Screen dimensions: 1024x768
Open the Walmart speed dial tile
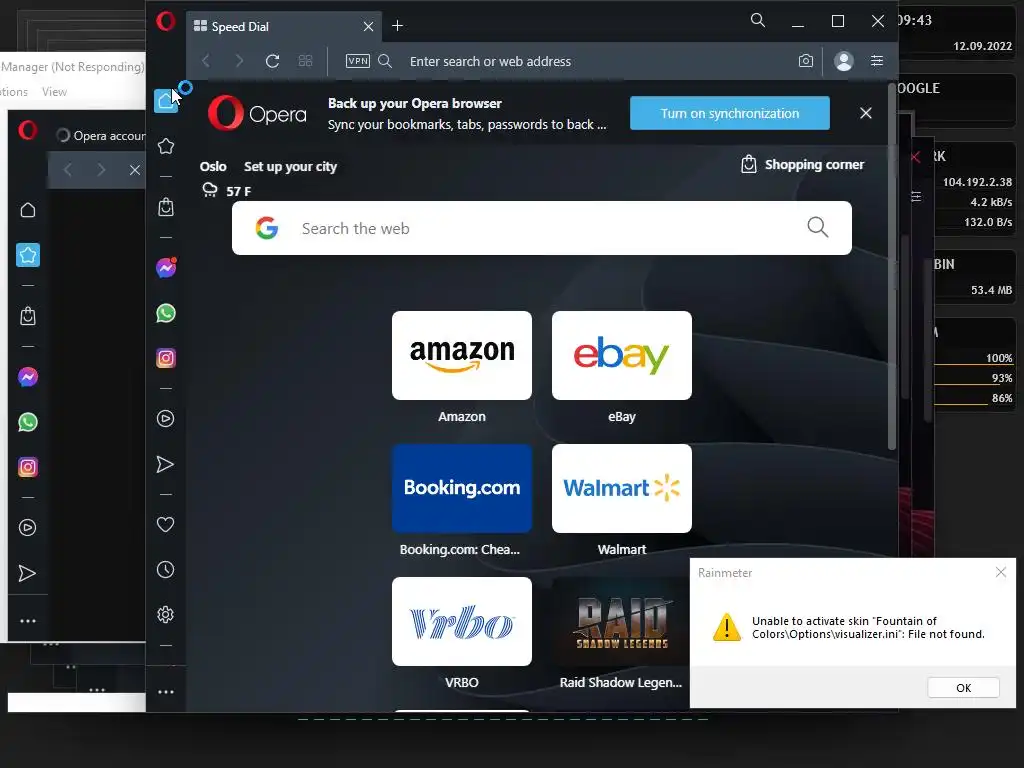pos(622,488)
